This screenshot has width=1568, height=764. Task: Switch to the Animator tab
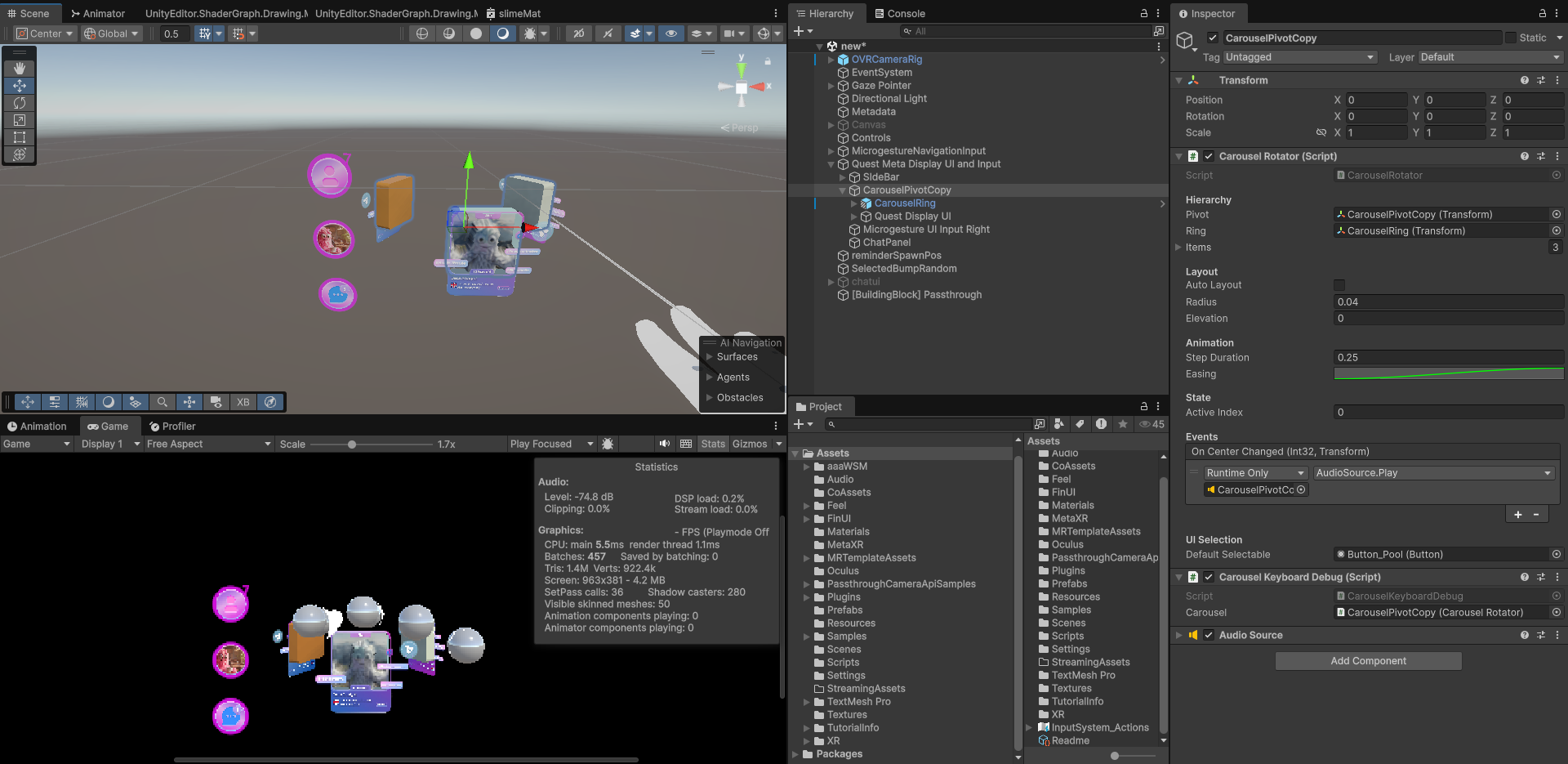(98, 14)
